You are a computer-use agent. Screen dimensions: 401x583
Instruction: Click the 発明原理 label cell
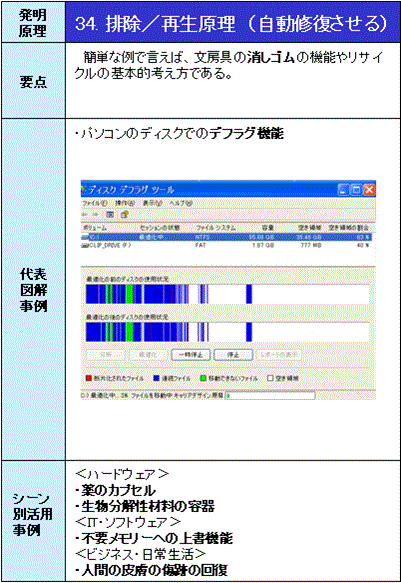tap(33, 22)
